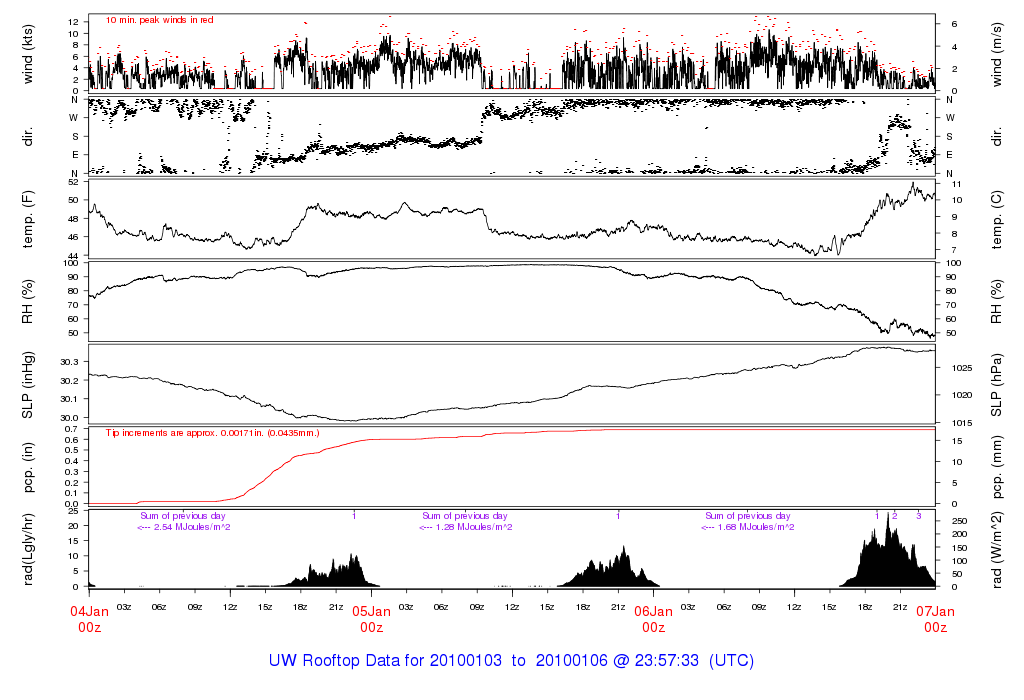Screen dimensions: 1024x700
Task: Select the '05Jan 00z' date label
Action: 372,619
